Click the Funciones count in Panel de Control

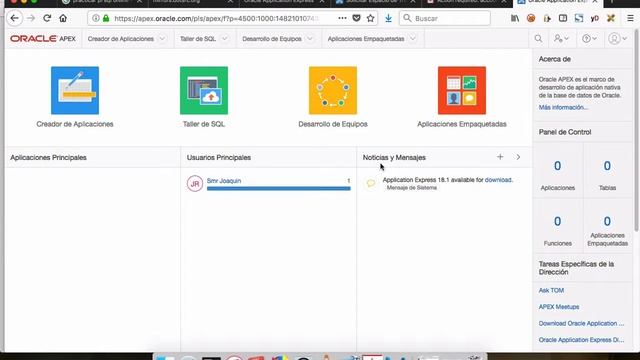point(558,222)
